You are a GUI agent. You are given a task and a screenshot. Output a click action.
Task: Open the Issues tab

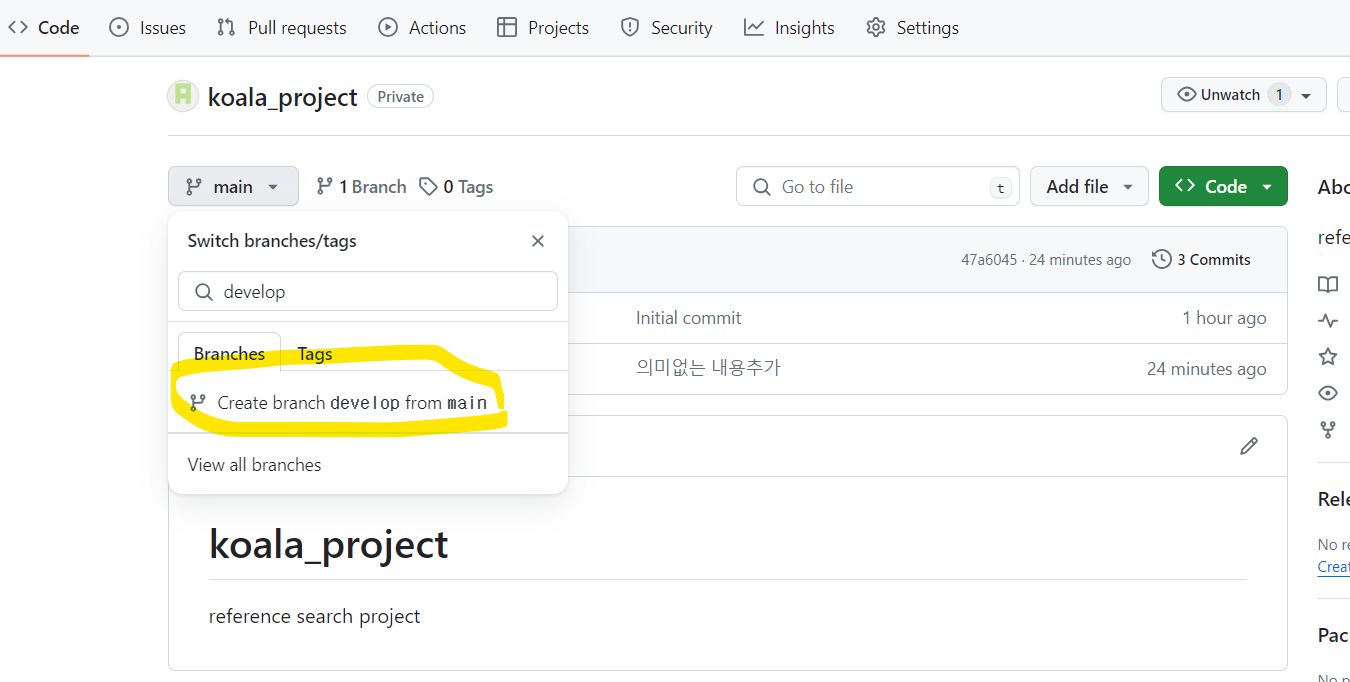[x=147, y=28]
